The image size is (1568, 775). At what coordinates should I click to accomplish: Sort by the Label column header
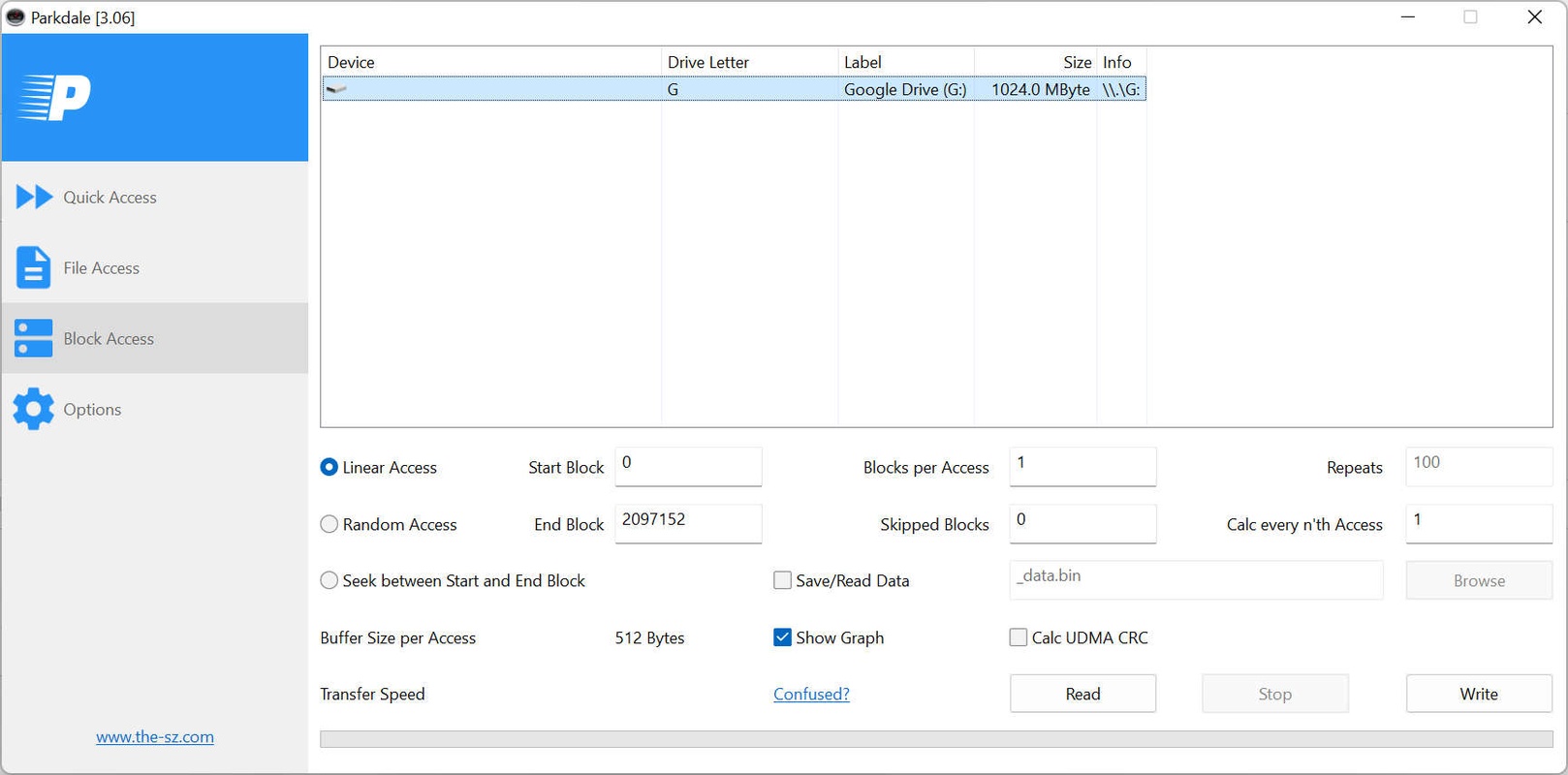click(x=906, y=62)
